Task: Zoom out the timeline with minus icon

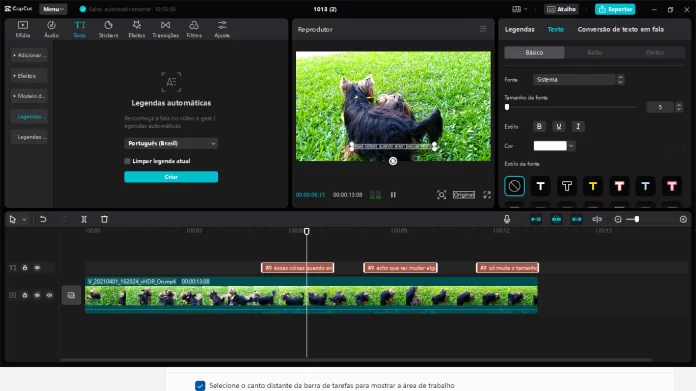Action: pos(618,219)
